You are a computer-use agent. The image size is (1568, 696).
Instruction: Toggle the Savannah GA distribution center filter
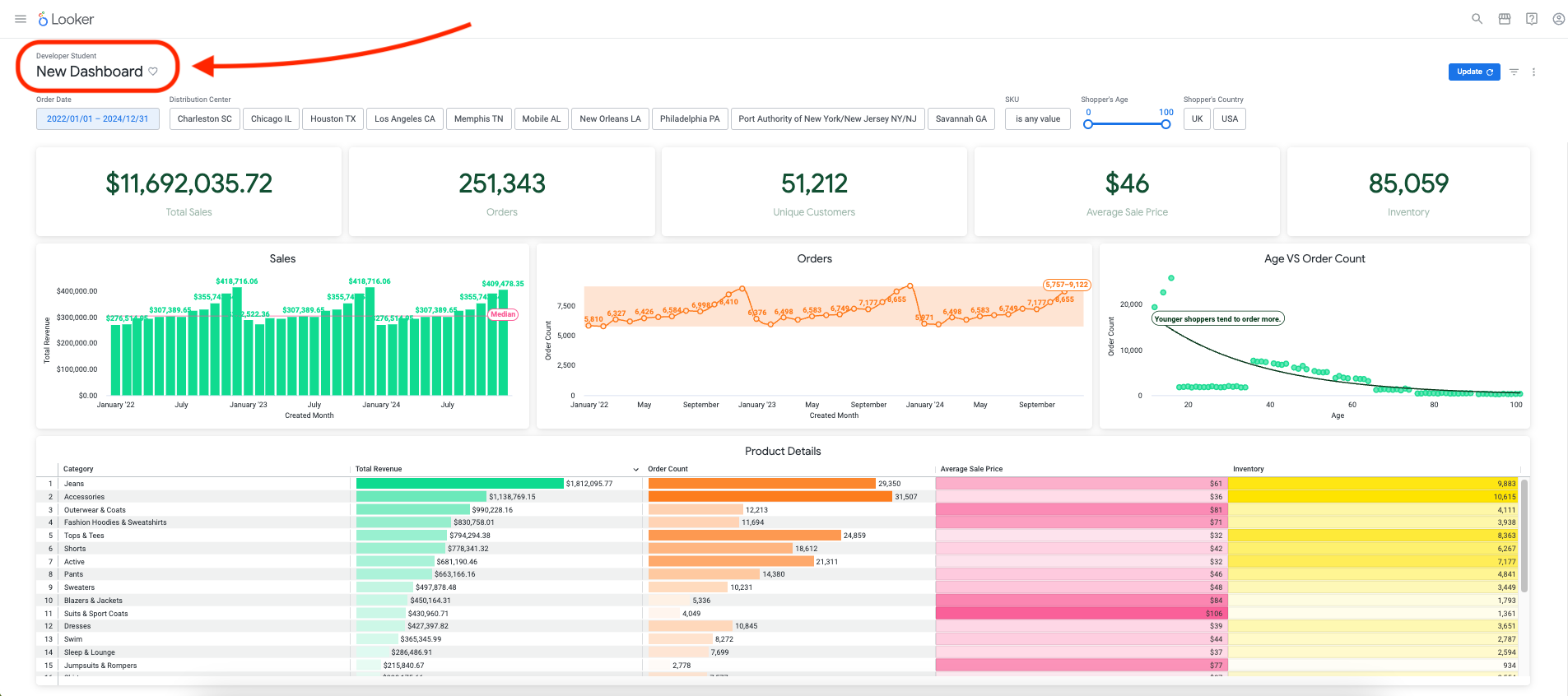(961, 118)
